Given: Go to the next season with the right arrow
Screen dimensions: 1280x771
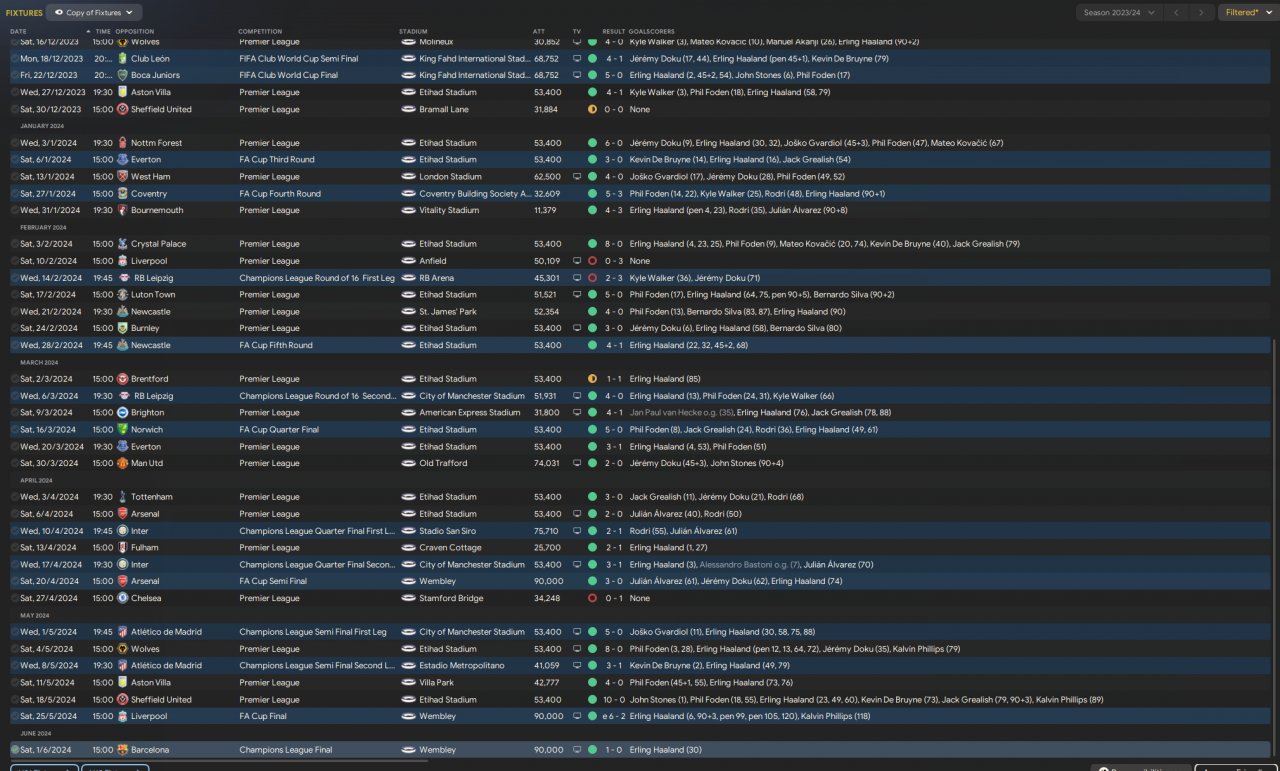Looking at the screenshot, I should tap(1203, 12).
